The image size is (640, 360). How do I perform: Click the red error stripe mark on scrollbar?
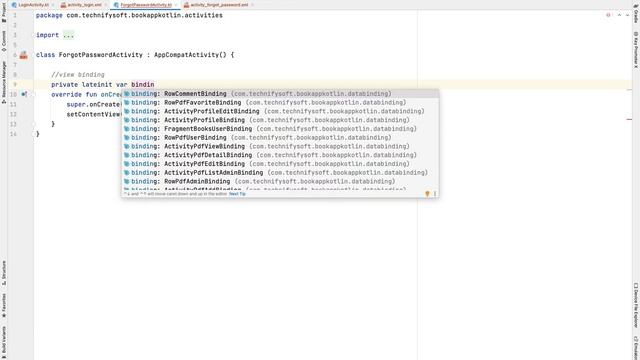(x=629, y=120)
